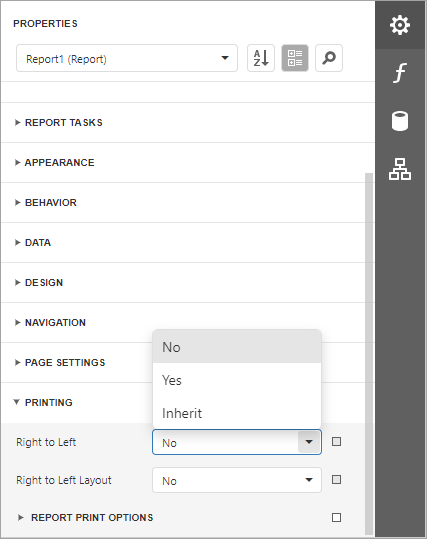Viewport: 427px width, 539px height.
Task: Click the 'Right to Left' label
Action: [x=46, y=442]
